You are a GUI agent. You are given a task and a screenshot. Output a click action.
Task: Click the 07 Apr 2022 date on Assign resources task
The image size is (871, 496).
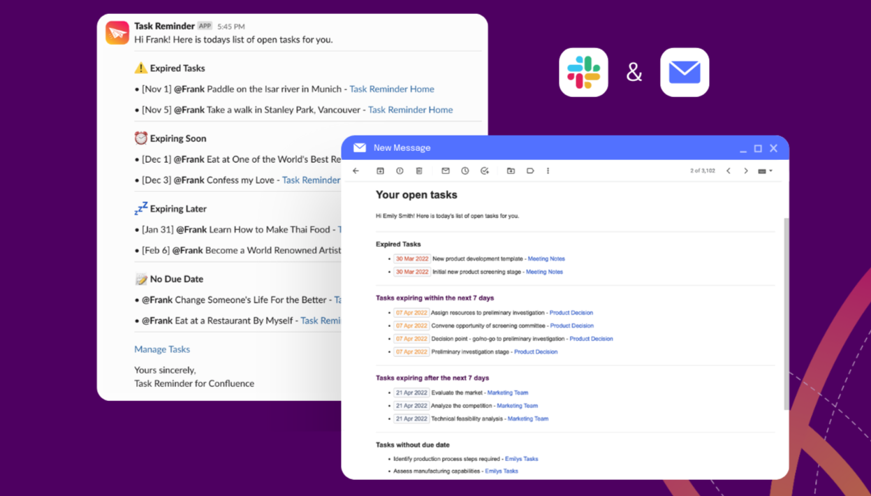(x=412, y=313)
